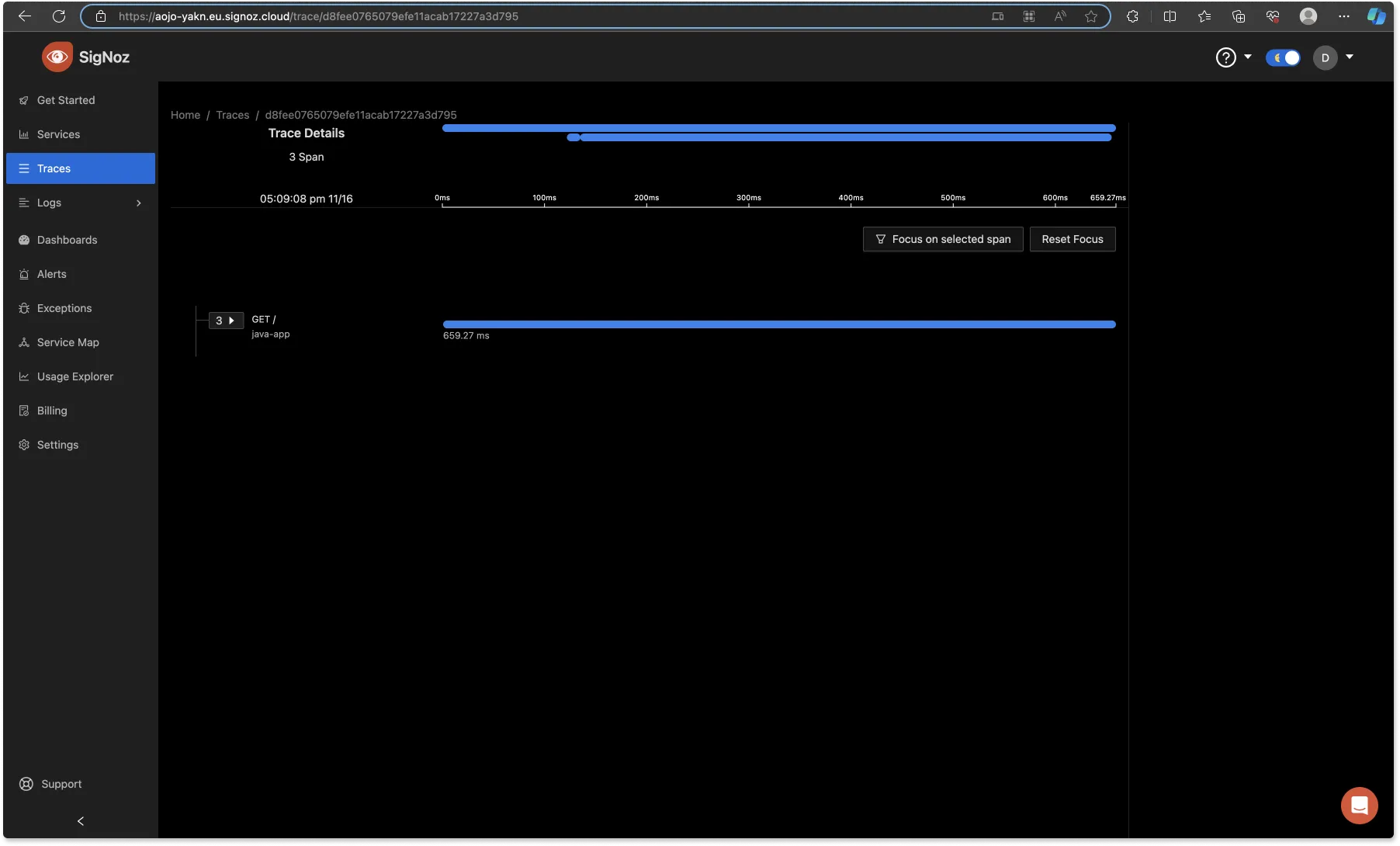Open browser settings ellipsis menu
Screen dimensions: 1400x846
tap(1344, 16)
